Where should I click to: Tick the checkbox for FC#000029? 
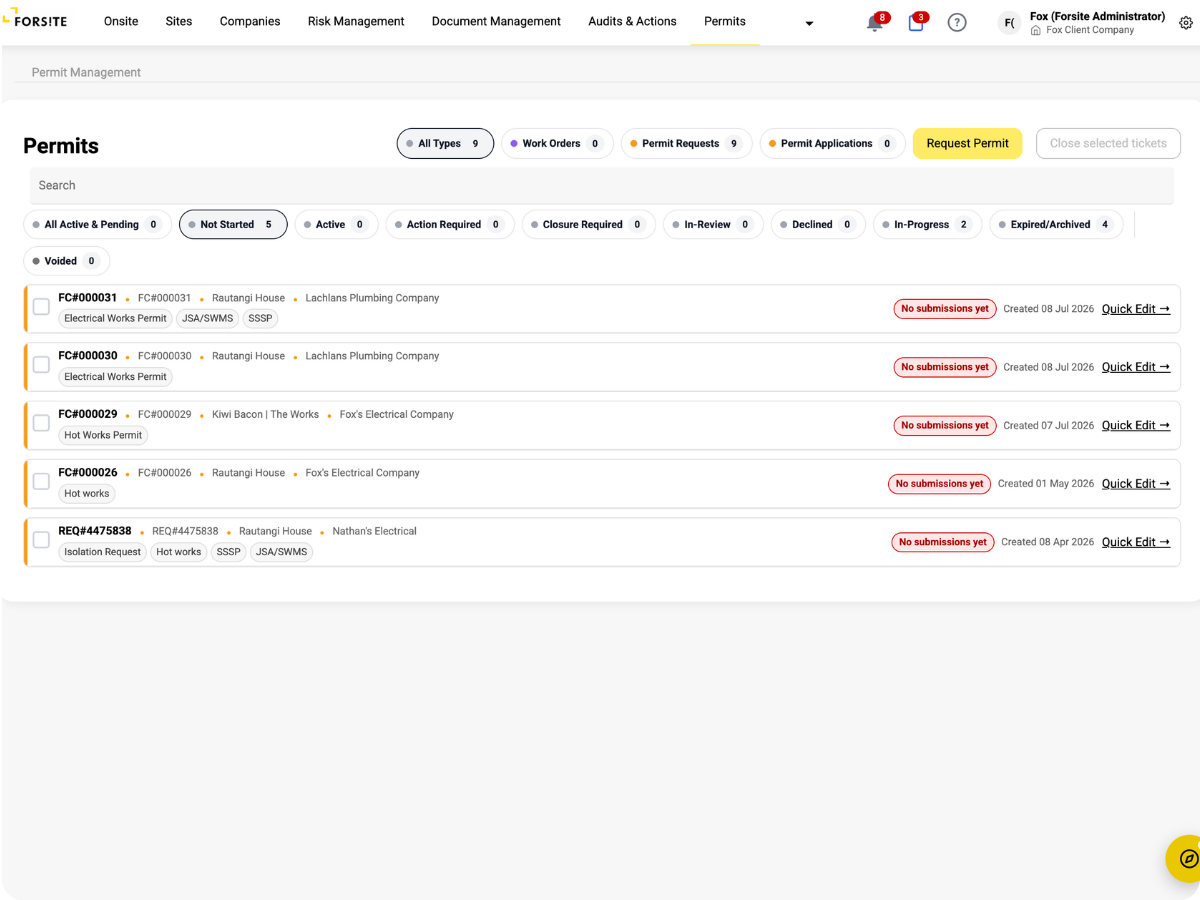41,423
